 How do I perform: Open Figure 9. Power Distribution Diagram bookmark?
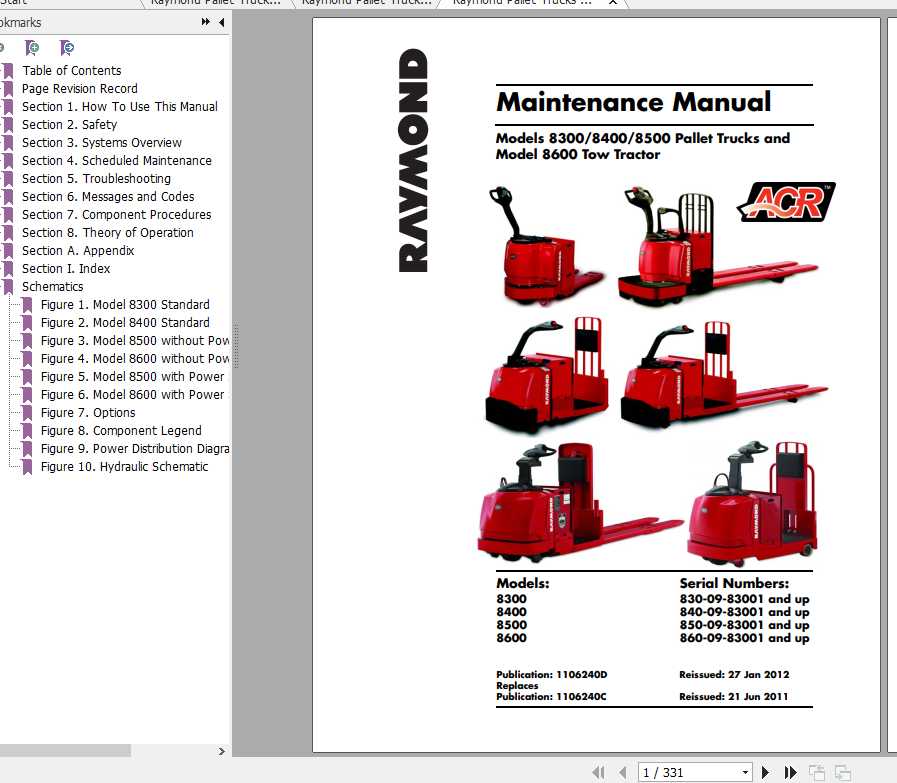click(134, 449)
